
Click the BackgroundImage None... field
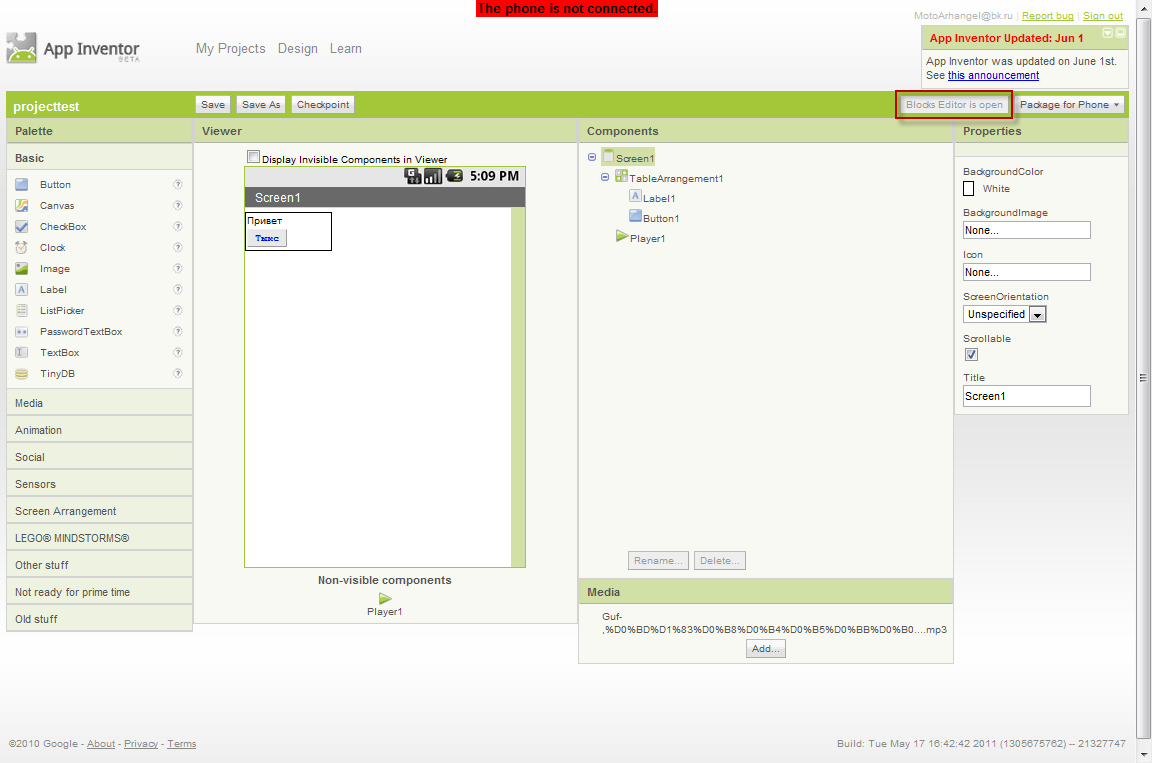coord(1026,231)
